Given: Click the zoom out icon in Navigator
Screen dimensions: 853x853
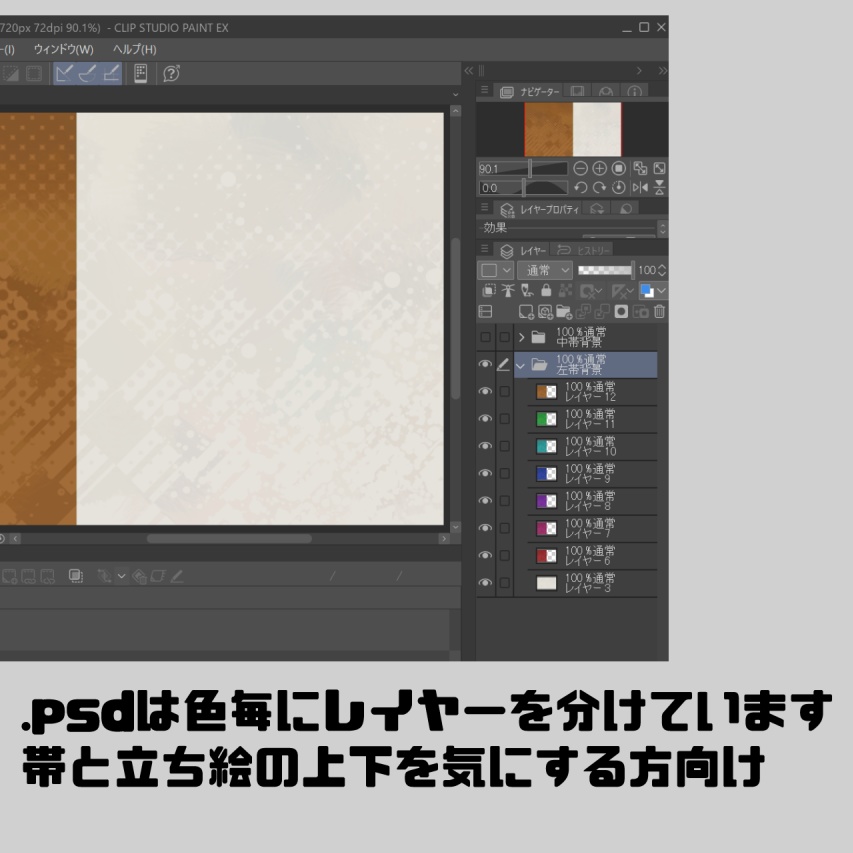Looking at the screenshot, I should [580, 169].
